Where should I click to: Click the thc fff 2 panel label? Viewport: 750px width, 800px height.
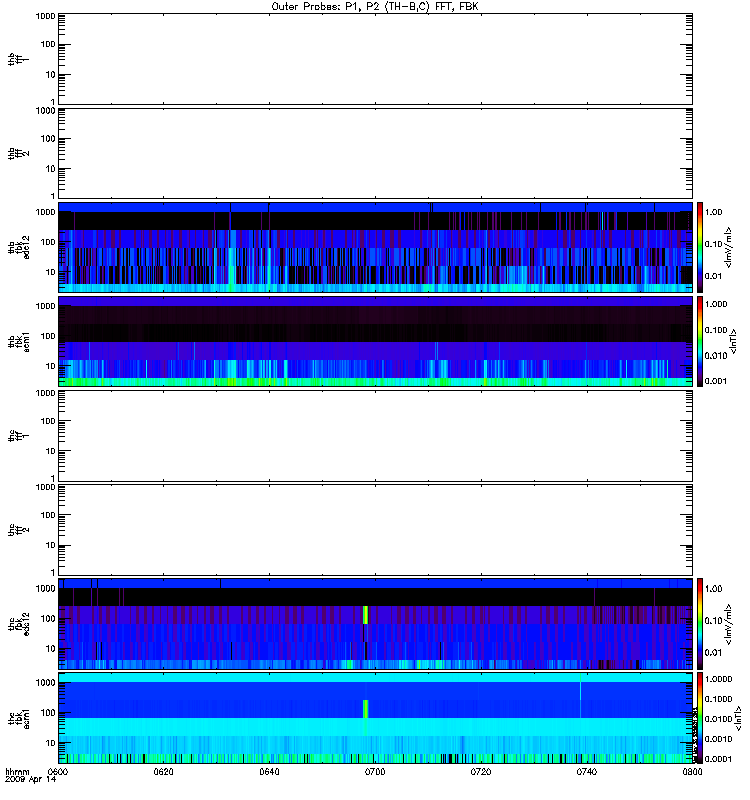(x=18, y=530)
